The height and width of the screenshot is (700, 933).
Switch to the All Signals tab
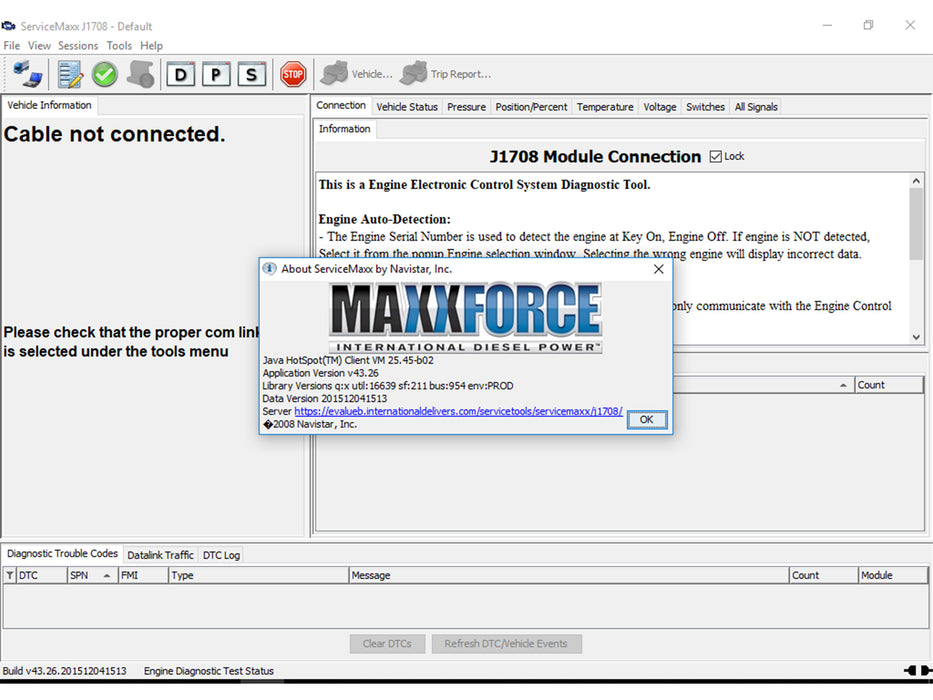tap(756, 107)
